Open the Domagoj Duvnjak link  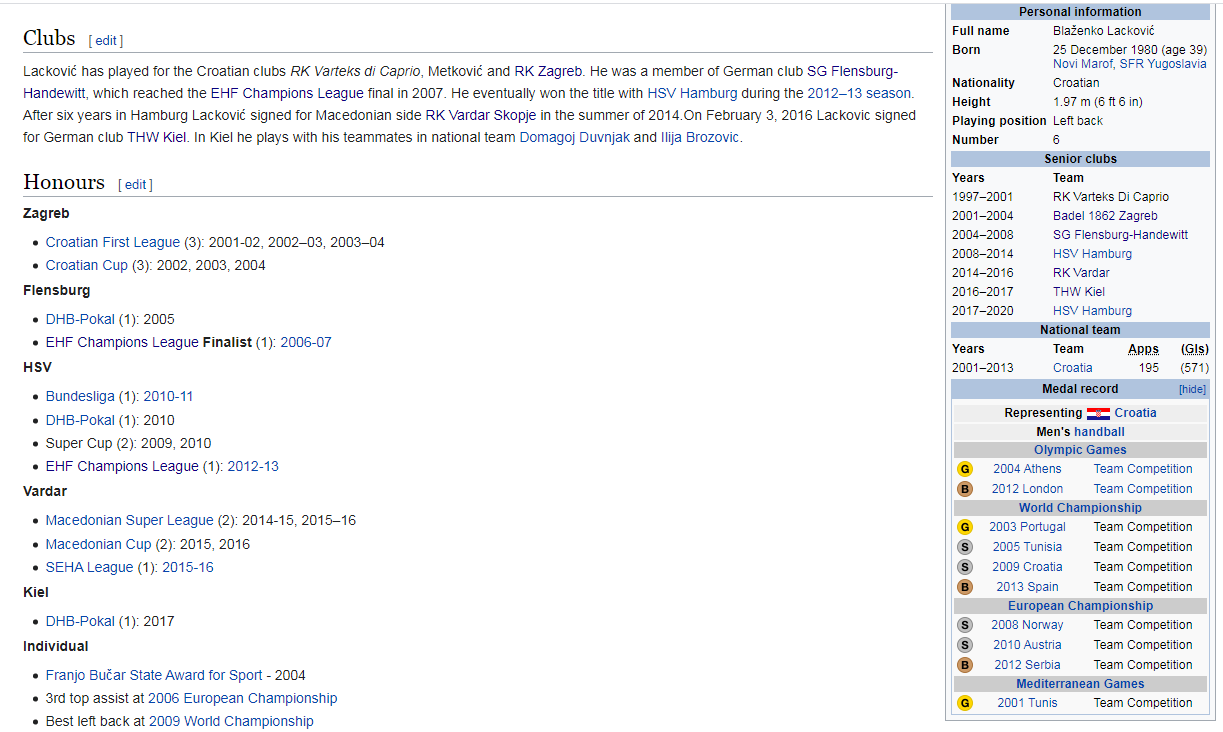(575, 137)
